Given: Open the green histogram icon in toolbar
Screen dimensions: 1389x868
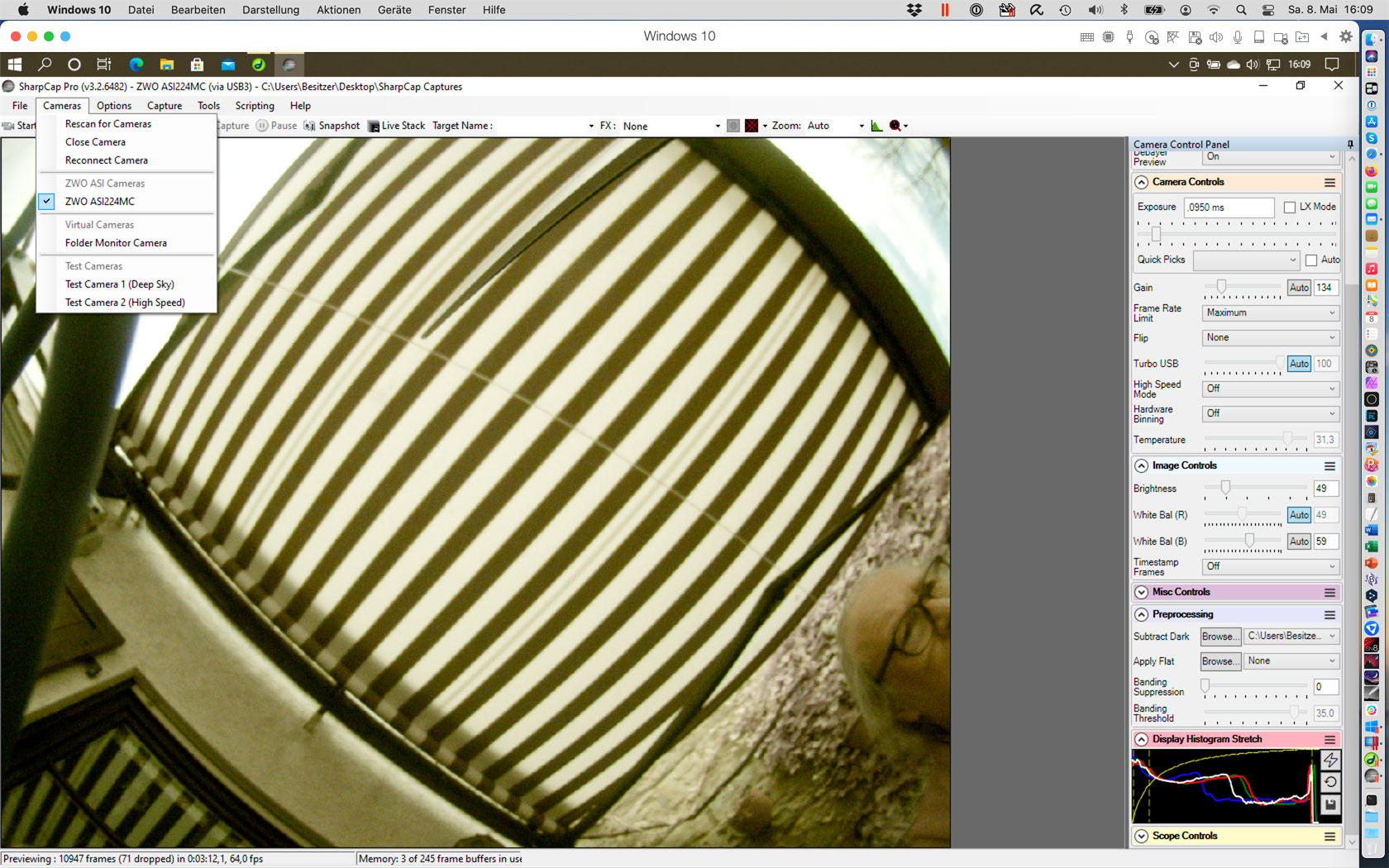Looking at the screenshot, I should 877,126.
